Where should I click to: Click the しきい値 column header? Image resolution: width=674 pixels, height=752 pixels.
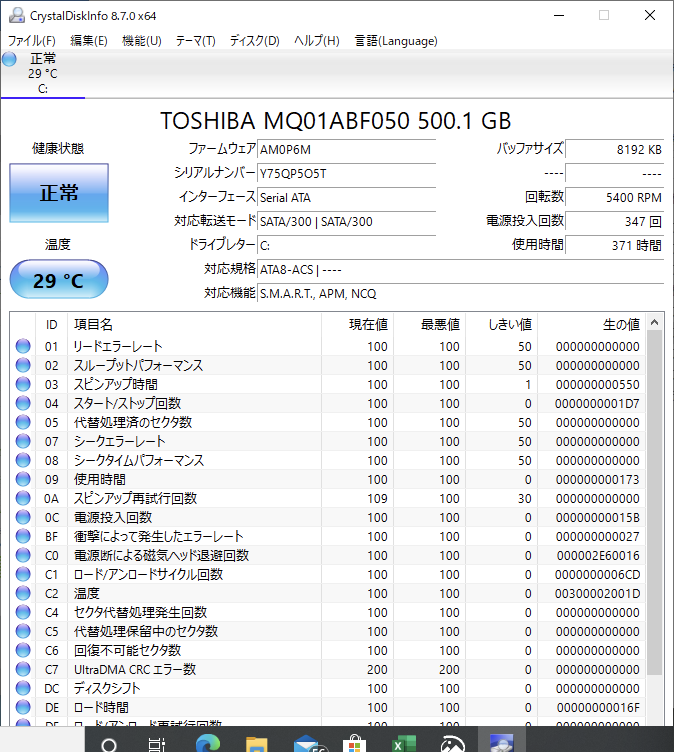pyautogui.click(x=501, y=325)
